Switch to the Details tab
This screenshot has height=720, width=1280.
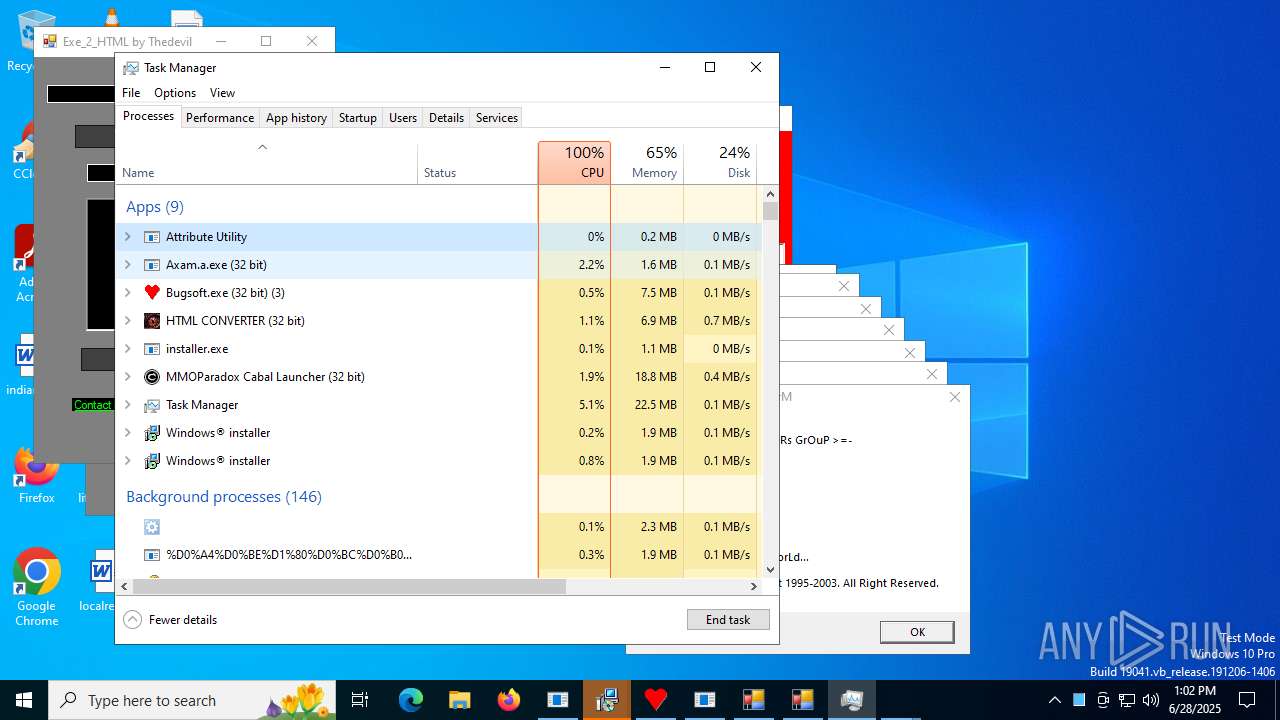(x=446, y=118)
